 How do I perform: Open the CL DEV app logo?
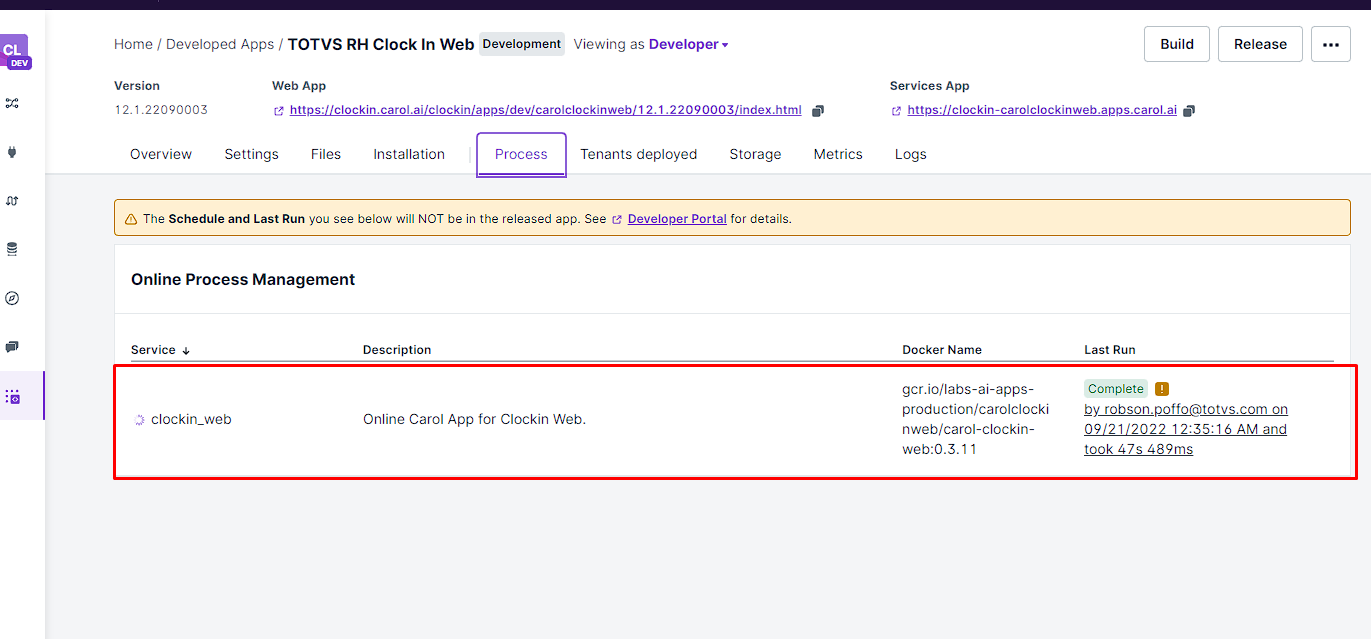click(x=14, y=50)
